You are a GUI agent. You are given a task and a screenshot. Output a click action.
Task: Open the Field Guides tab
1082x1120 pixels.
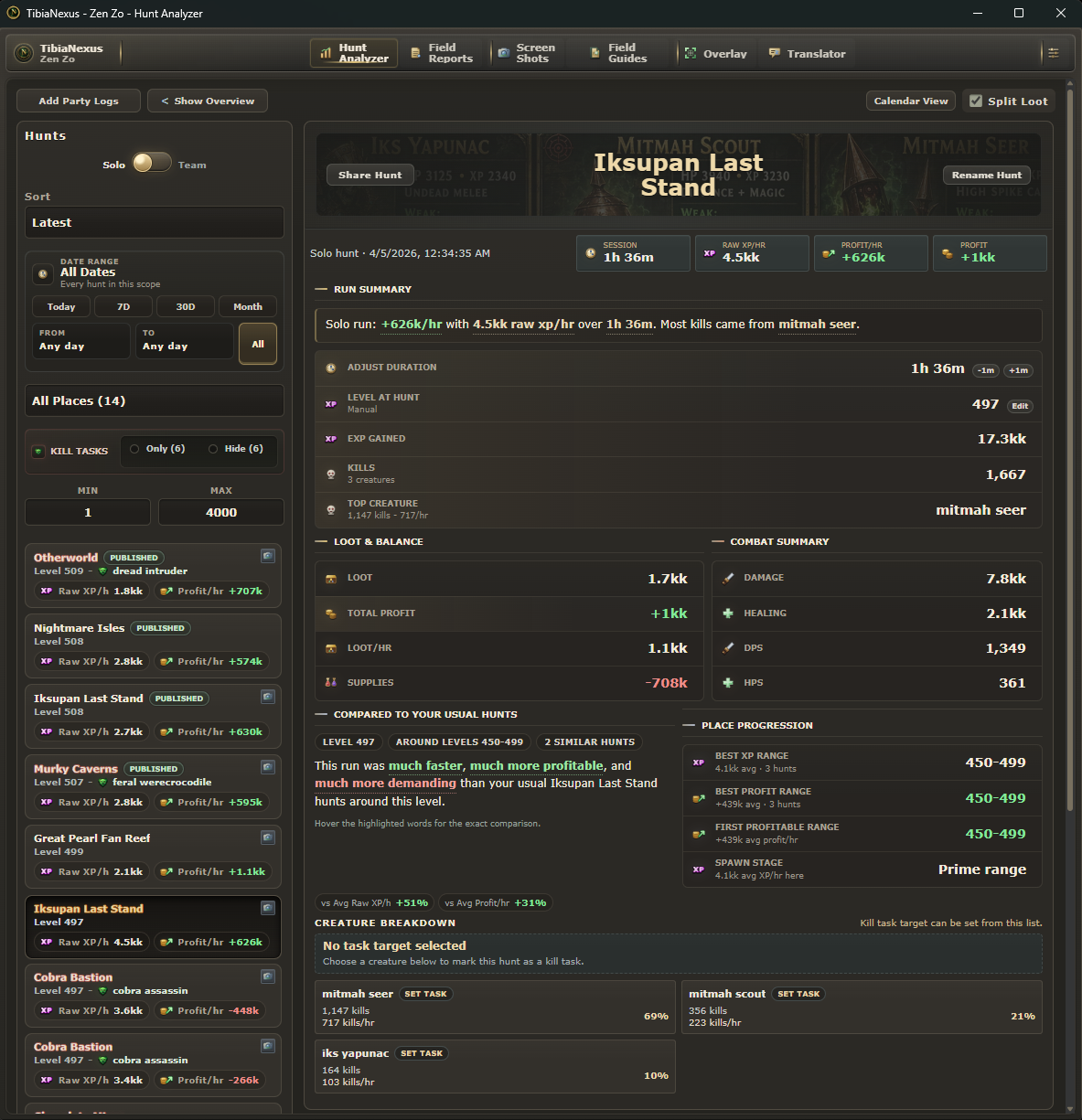click(619, 53)
